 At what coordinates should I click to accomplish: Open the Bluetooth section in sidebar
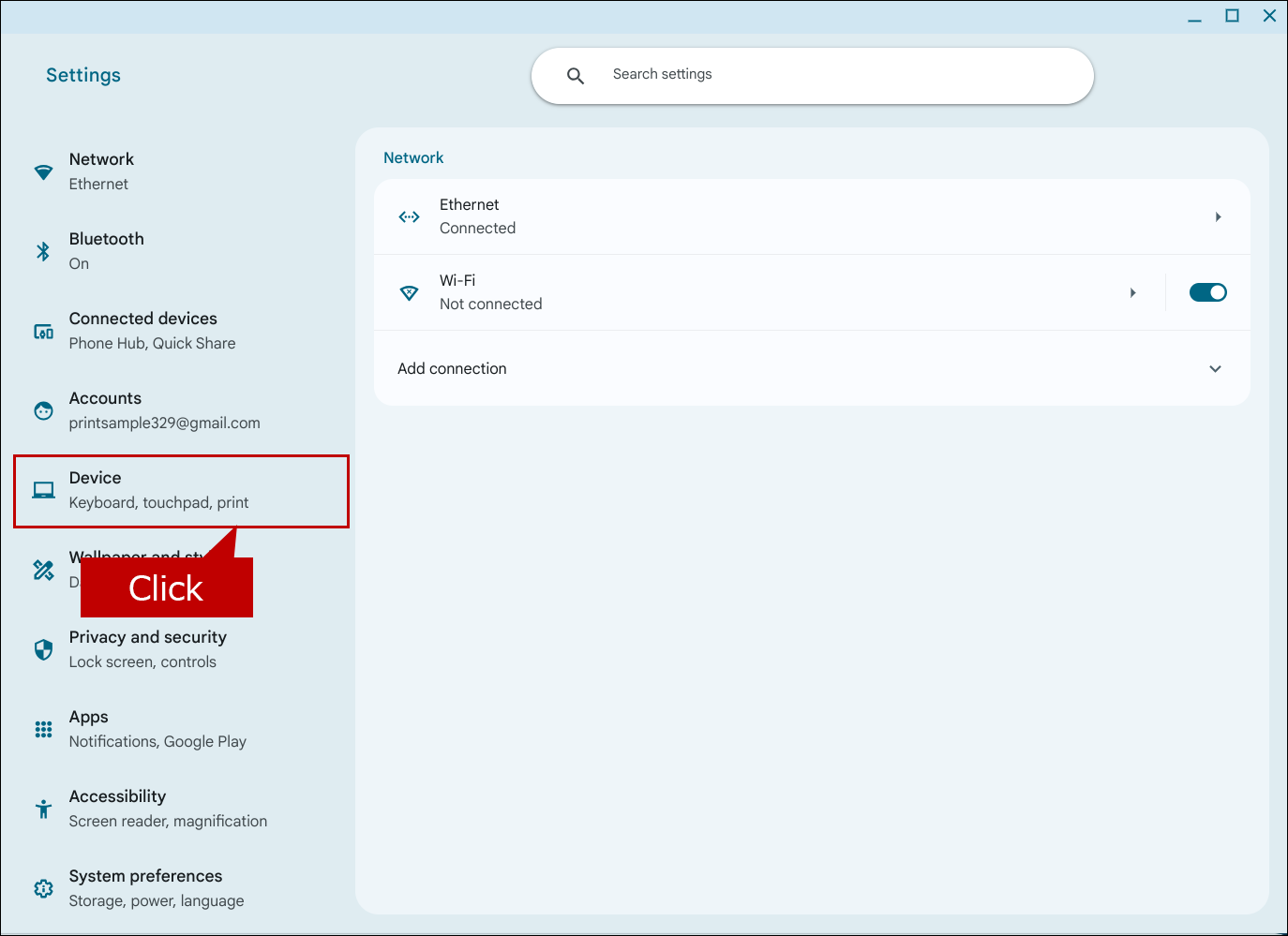(182, 251)
